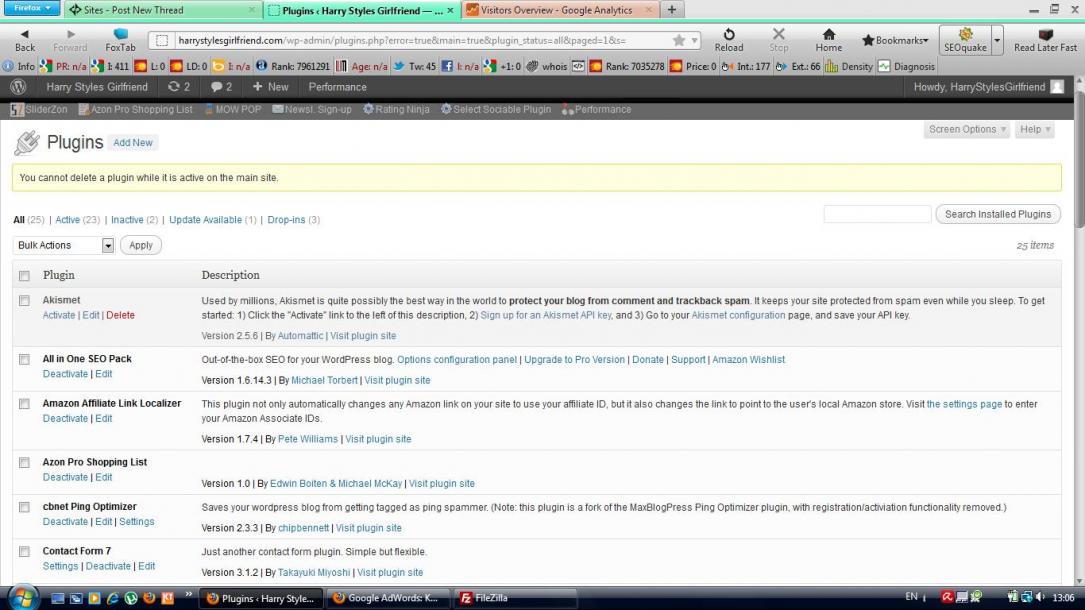
Task: Tick the Amazon Affiliate Link Localizer checkbox
Action: pyautogui.click(x=24, y=404)
